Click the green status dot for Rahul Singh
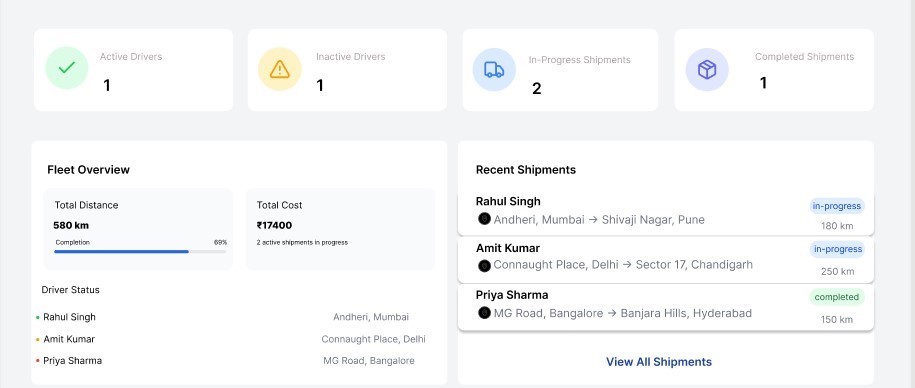Image resolution: width=915 pixels, height=388 pixels. pos(38,317)
